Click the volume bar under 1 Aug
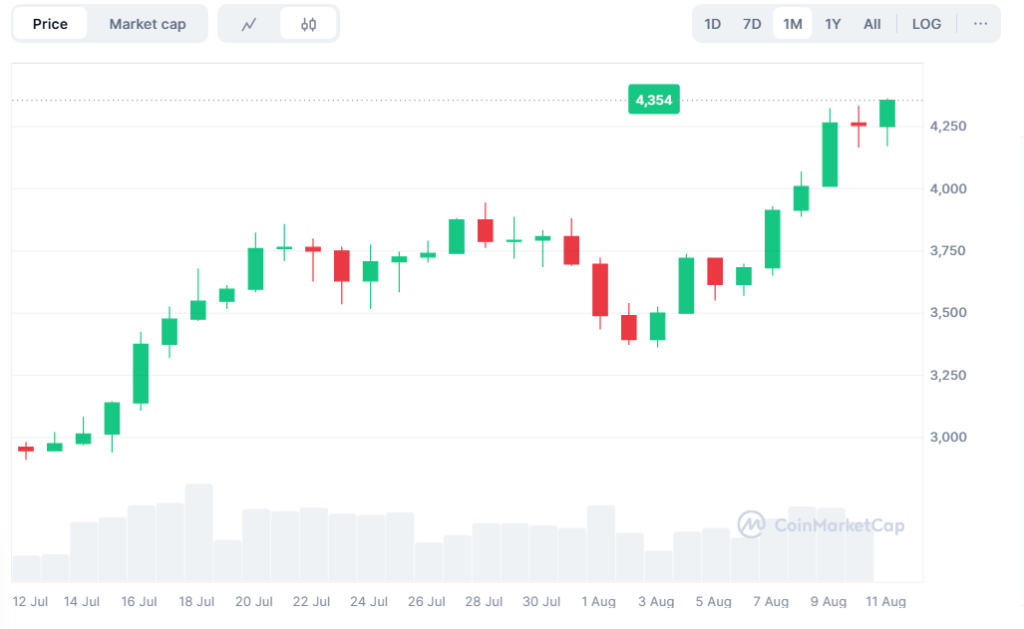 (600, 543)
